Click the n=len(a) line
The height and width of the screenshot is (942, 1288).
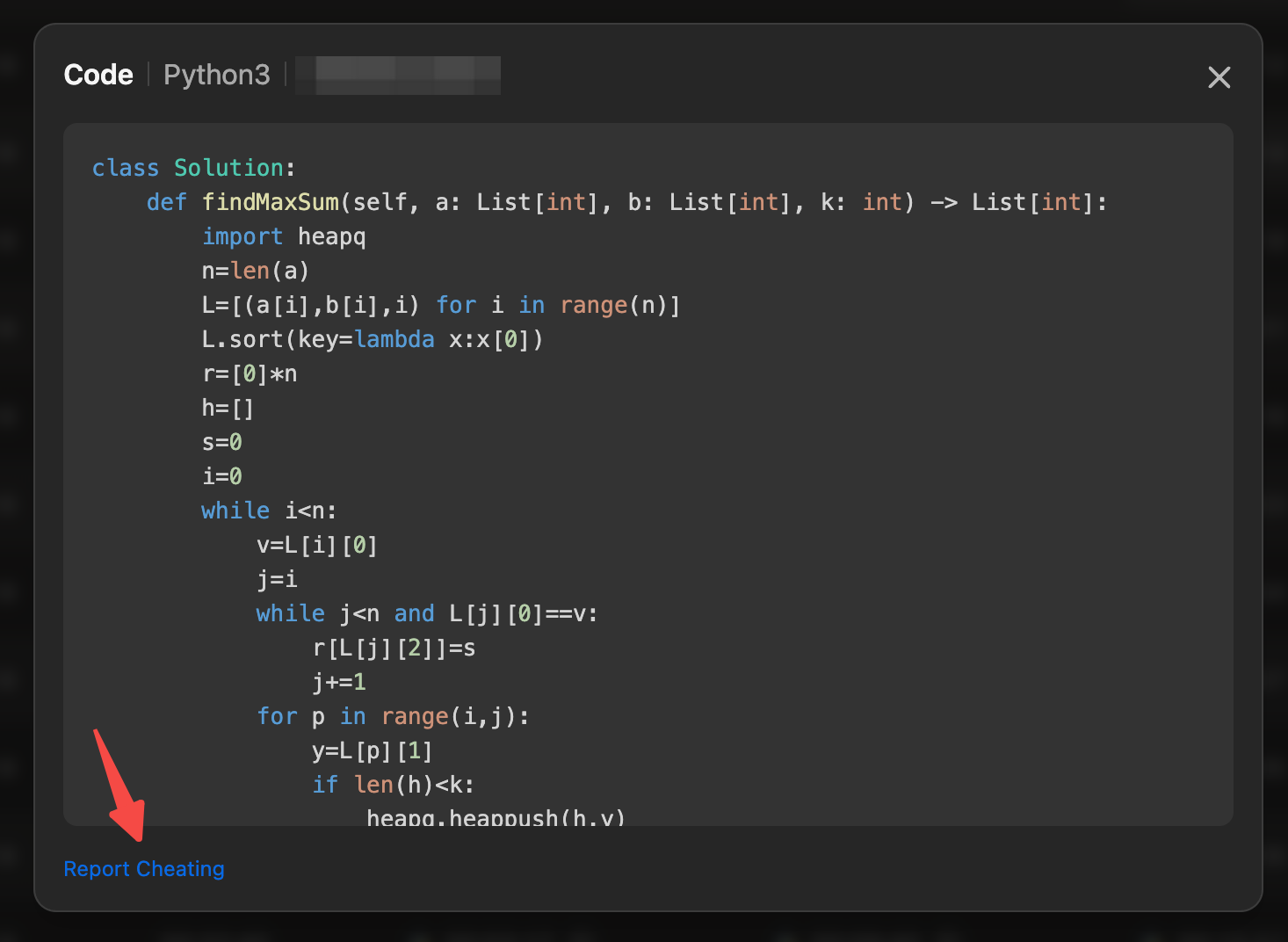255,271
